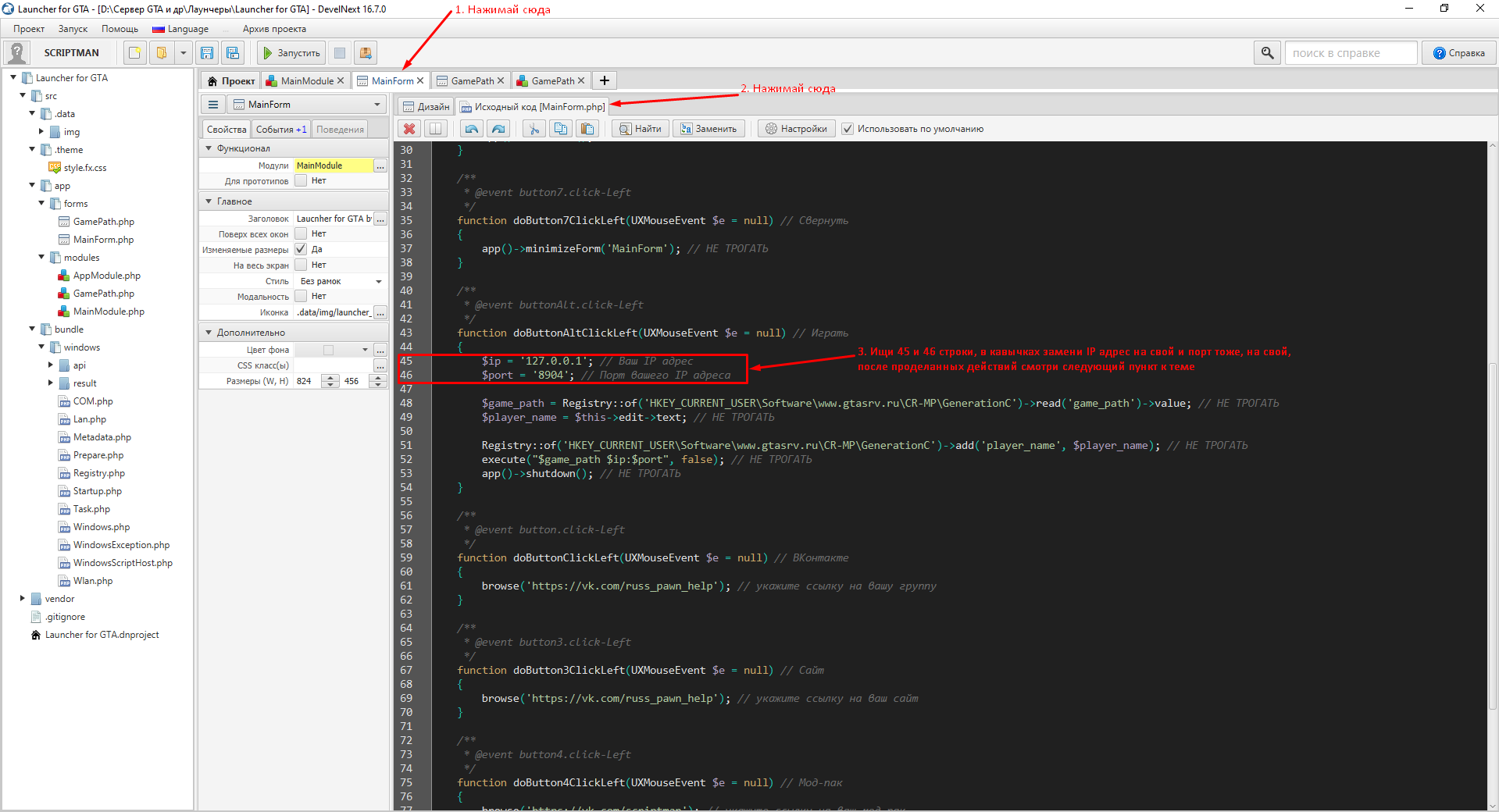Switch to the MainModule tab
1499x812 pixels.
305,80
